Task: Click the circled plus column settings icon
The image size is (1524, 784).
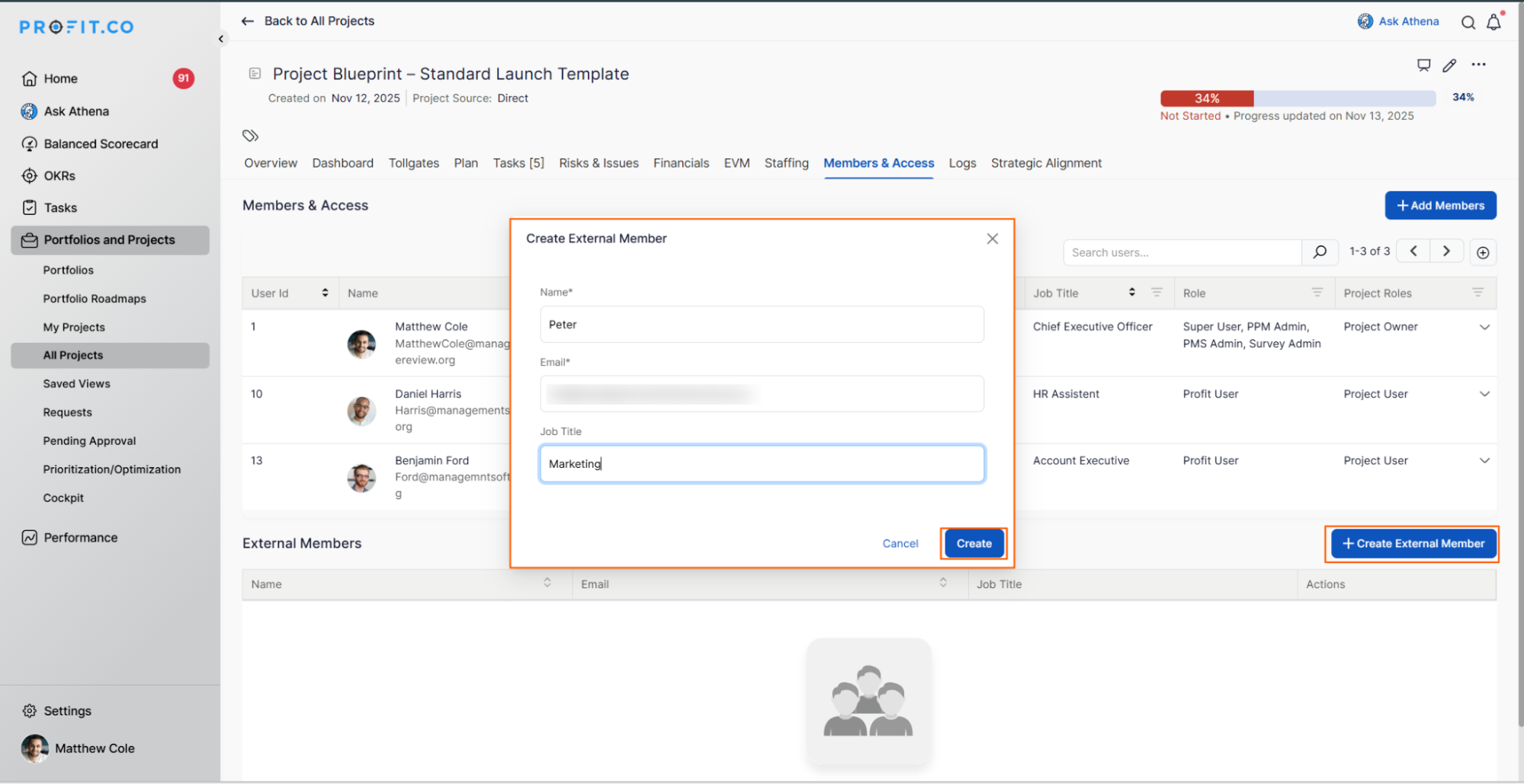Action: [x=1483, y=252]
